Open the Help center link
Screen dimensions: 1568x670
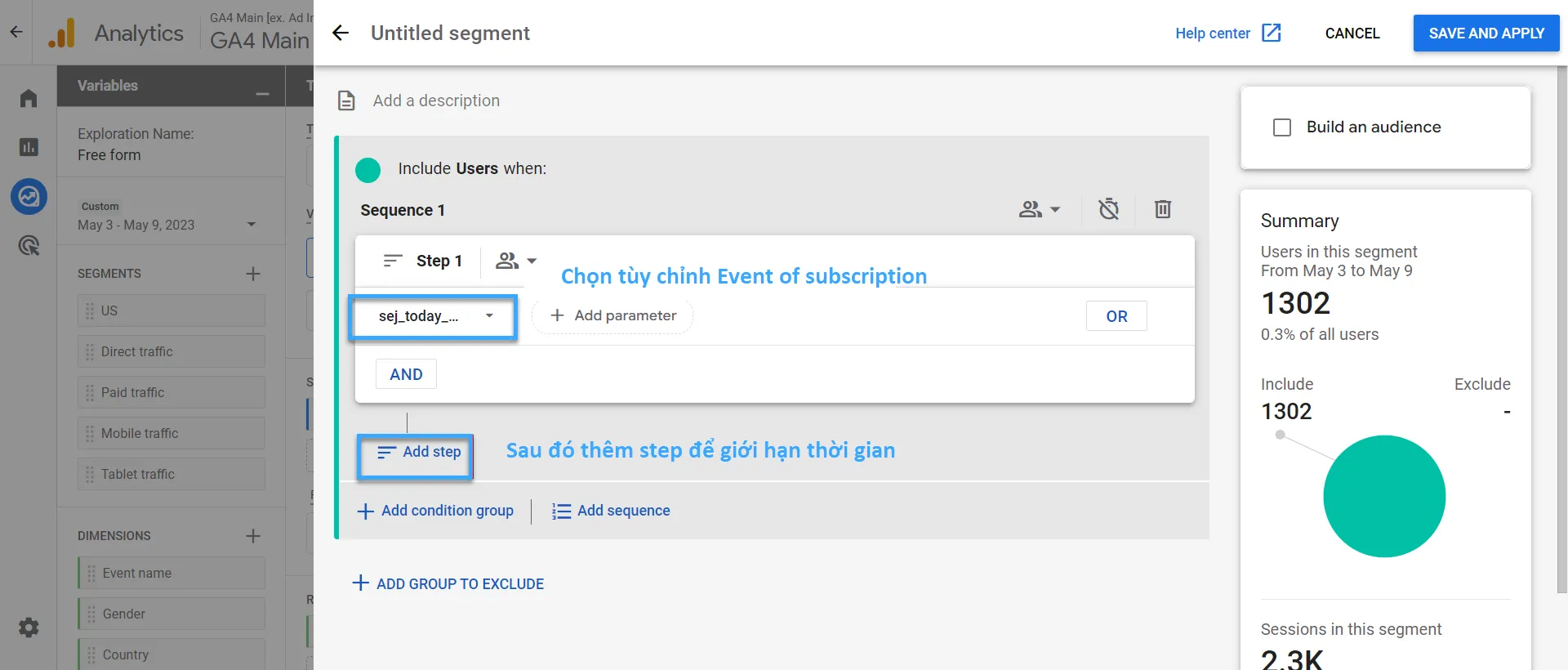1213,33
